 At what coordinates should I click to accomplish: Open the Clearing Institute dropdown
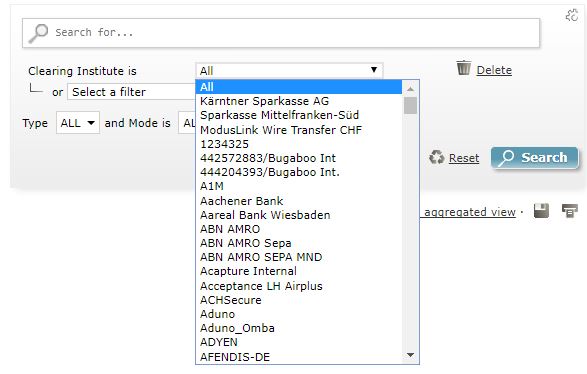click(x=289, y=70)
